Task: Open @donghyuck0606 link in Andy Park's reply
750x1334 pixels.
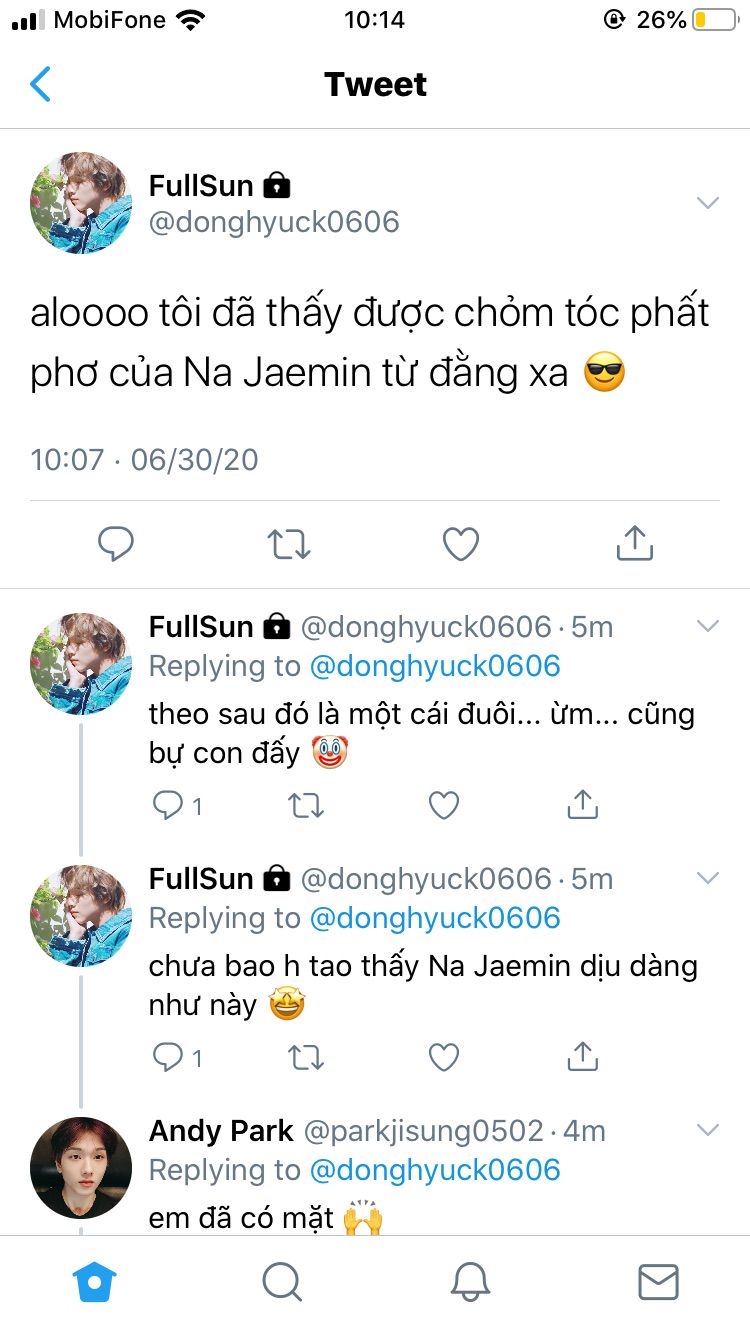Action: 435,1170
